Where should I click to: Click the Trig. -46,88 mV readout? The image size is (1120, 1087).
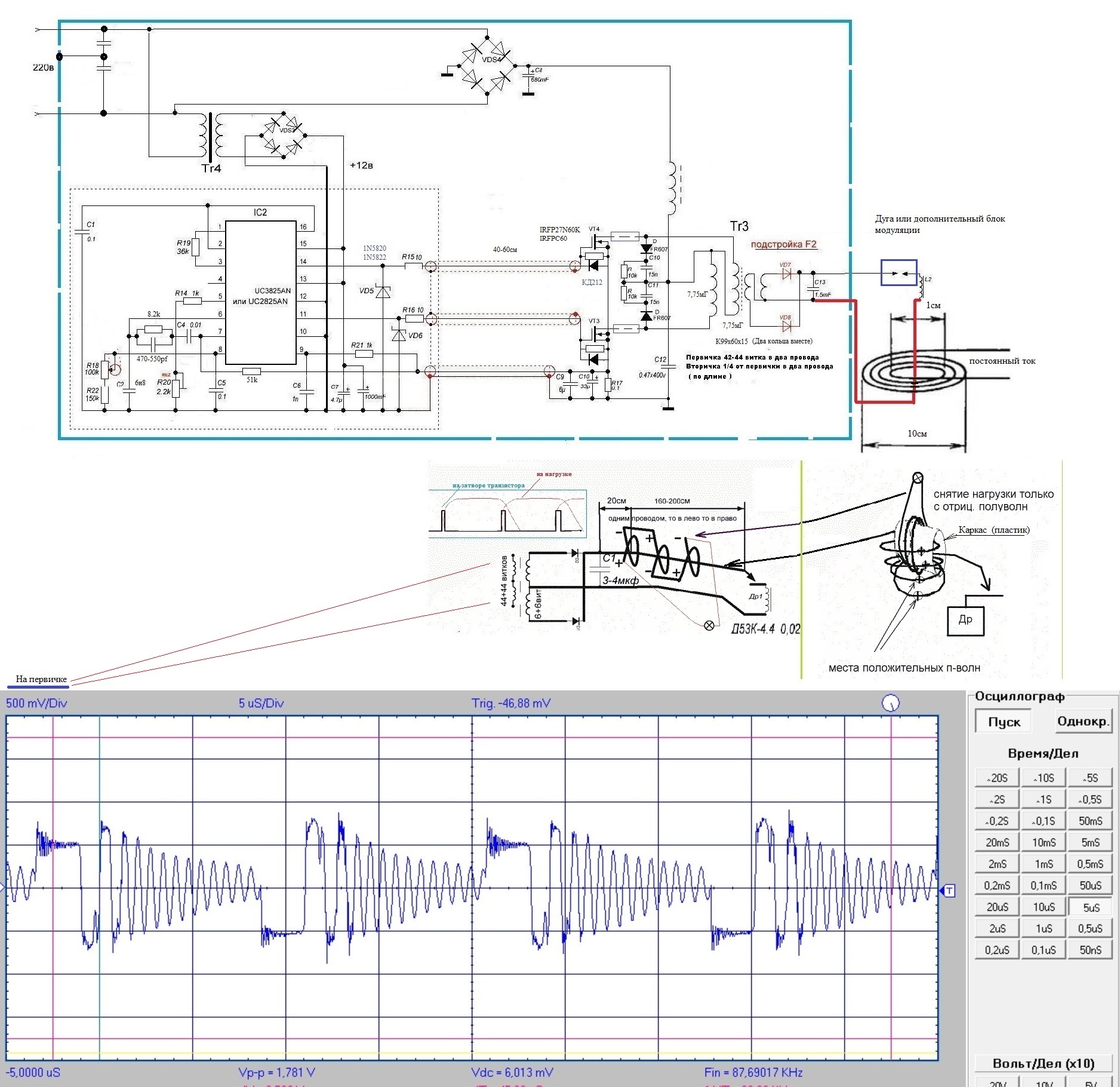coord(510,703)
